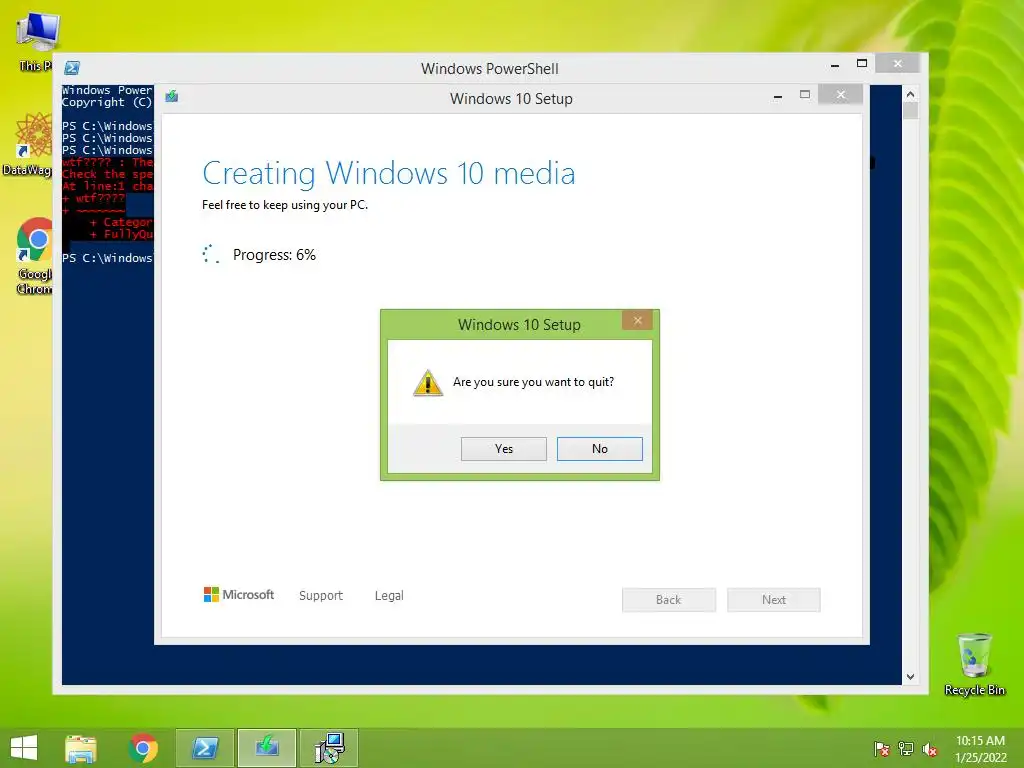Close the Windows PowerShell window
This screenshot has height=768, width=1024.
(898, 63)
